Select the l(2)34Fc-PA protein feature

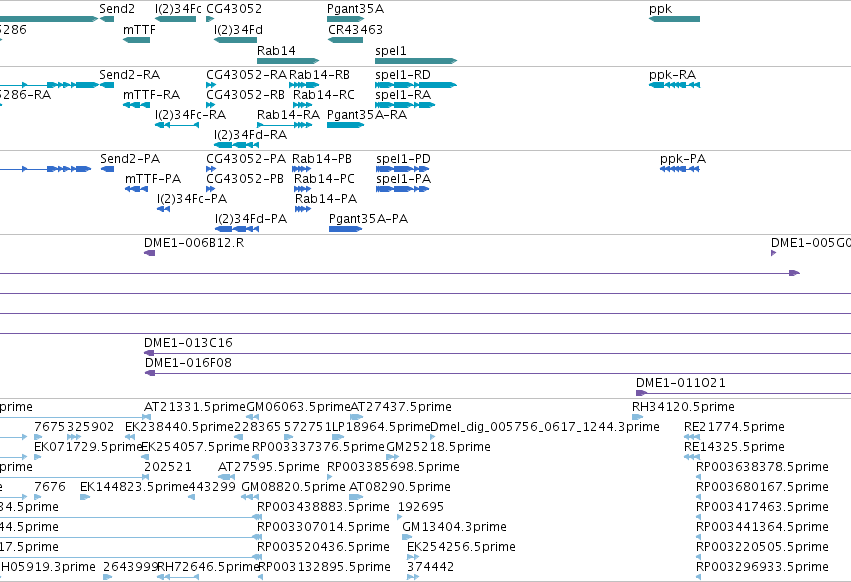(163, 209)
